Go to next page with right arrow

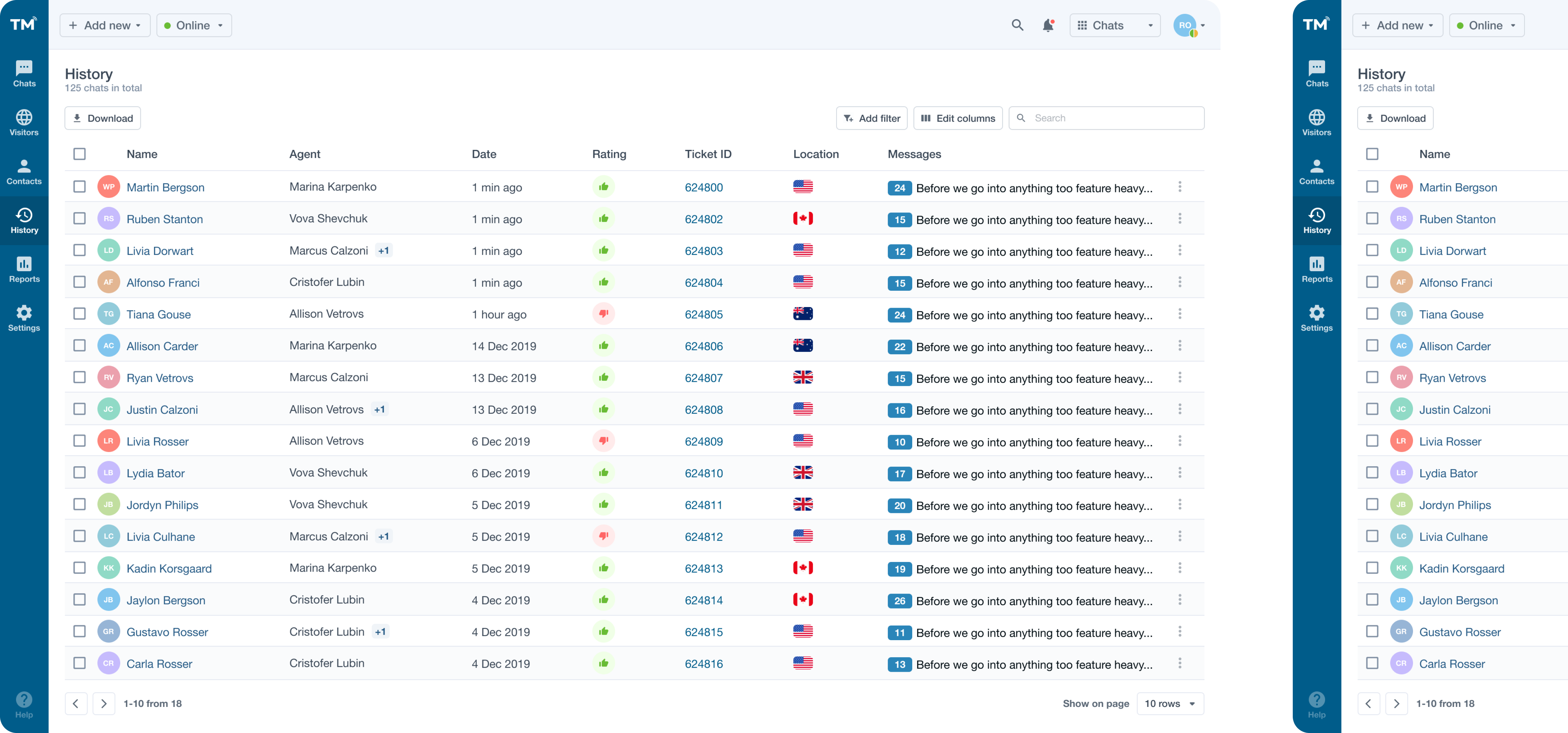point(104,703)
